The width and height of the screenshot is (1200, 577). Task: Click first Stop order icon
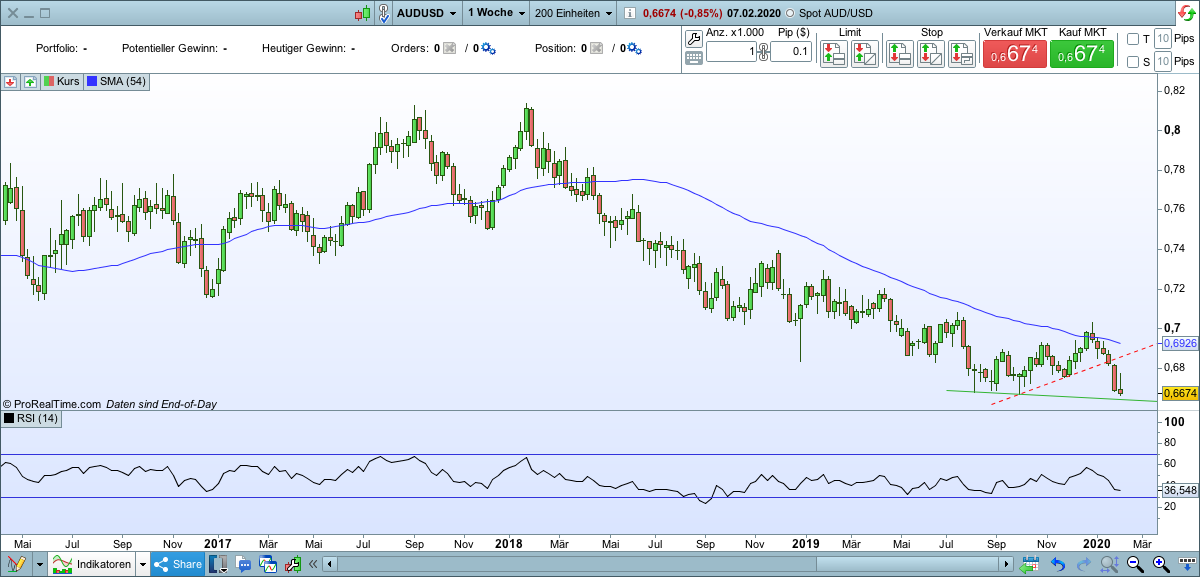(x=900, y=54)
